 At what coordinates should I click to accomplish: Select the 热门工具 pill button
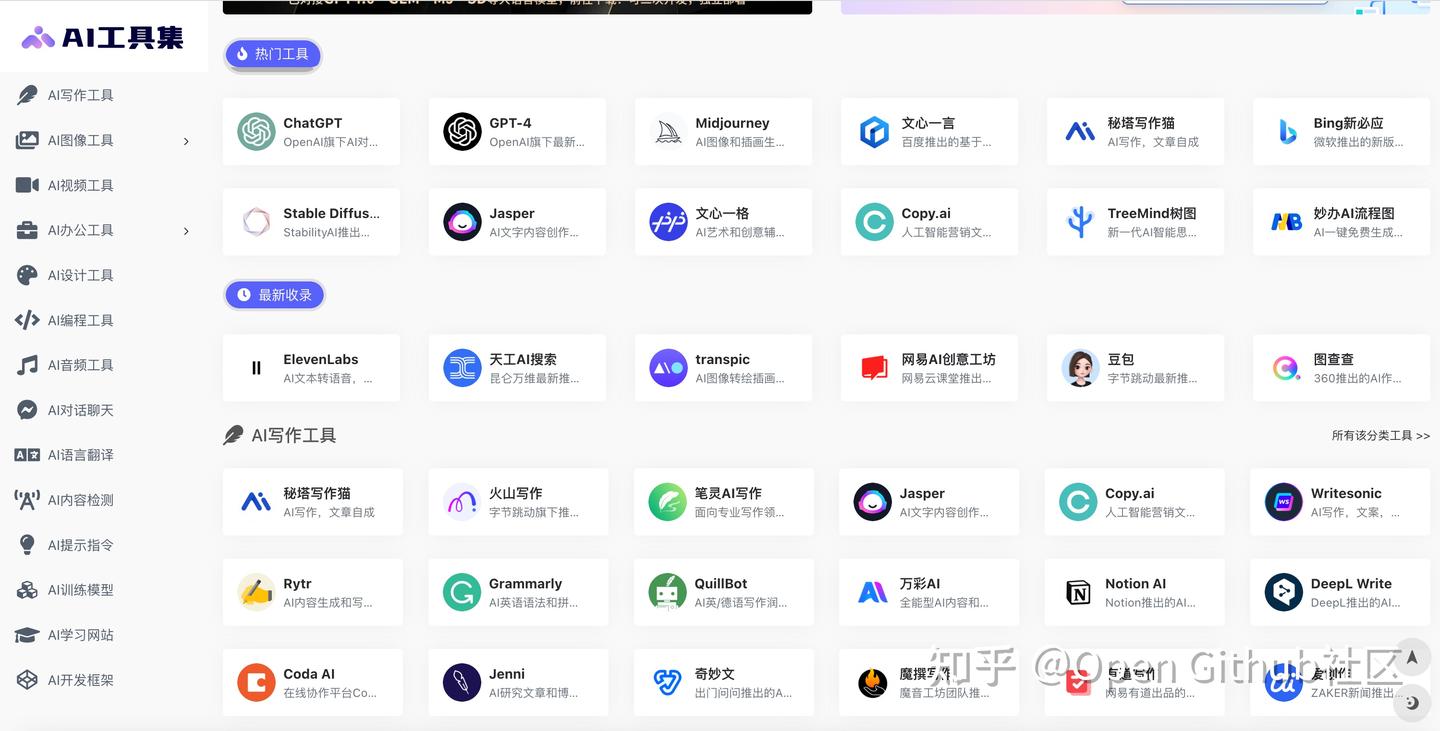(x=273, y=54)
